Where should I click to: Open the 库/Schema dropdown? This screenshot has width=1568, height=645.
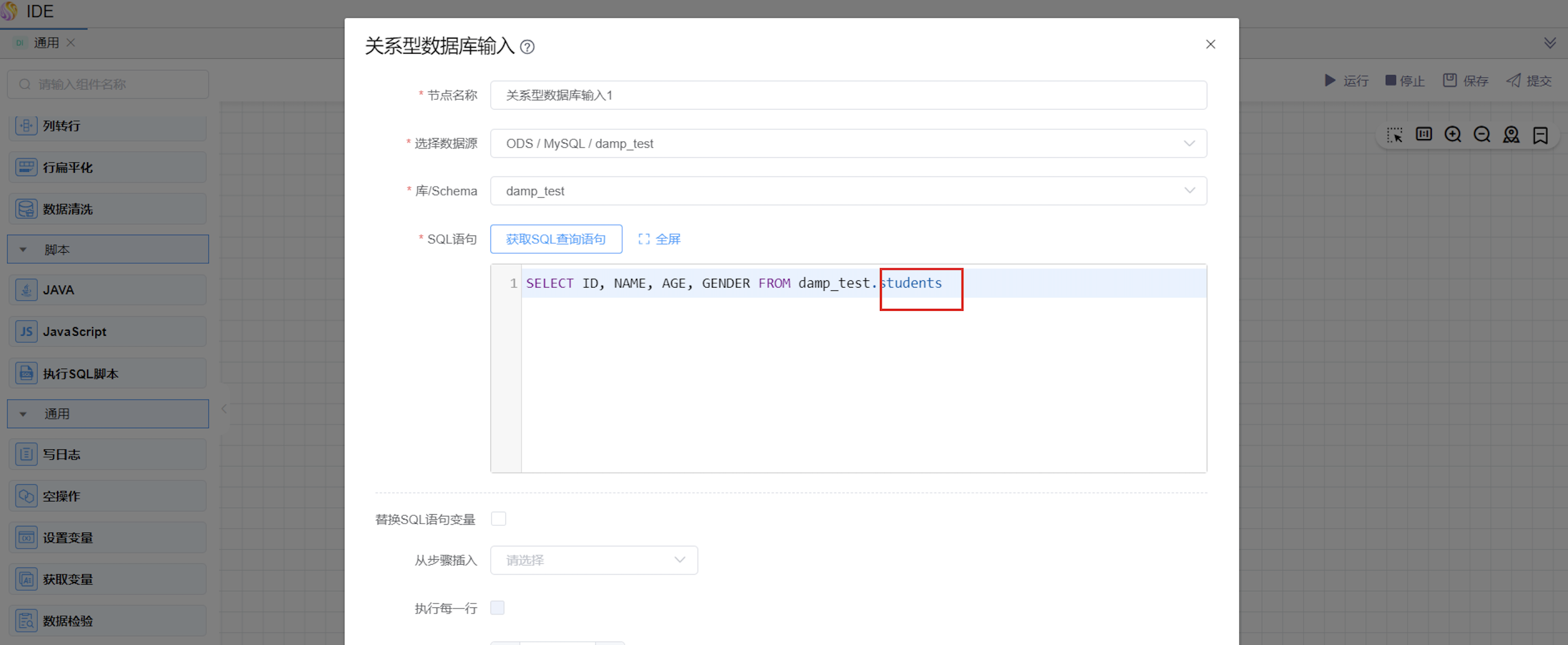pos(848,191)
